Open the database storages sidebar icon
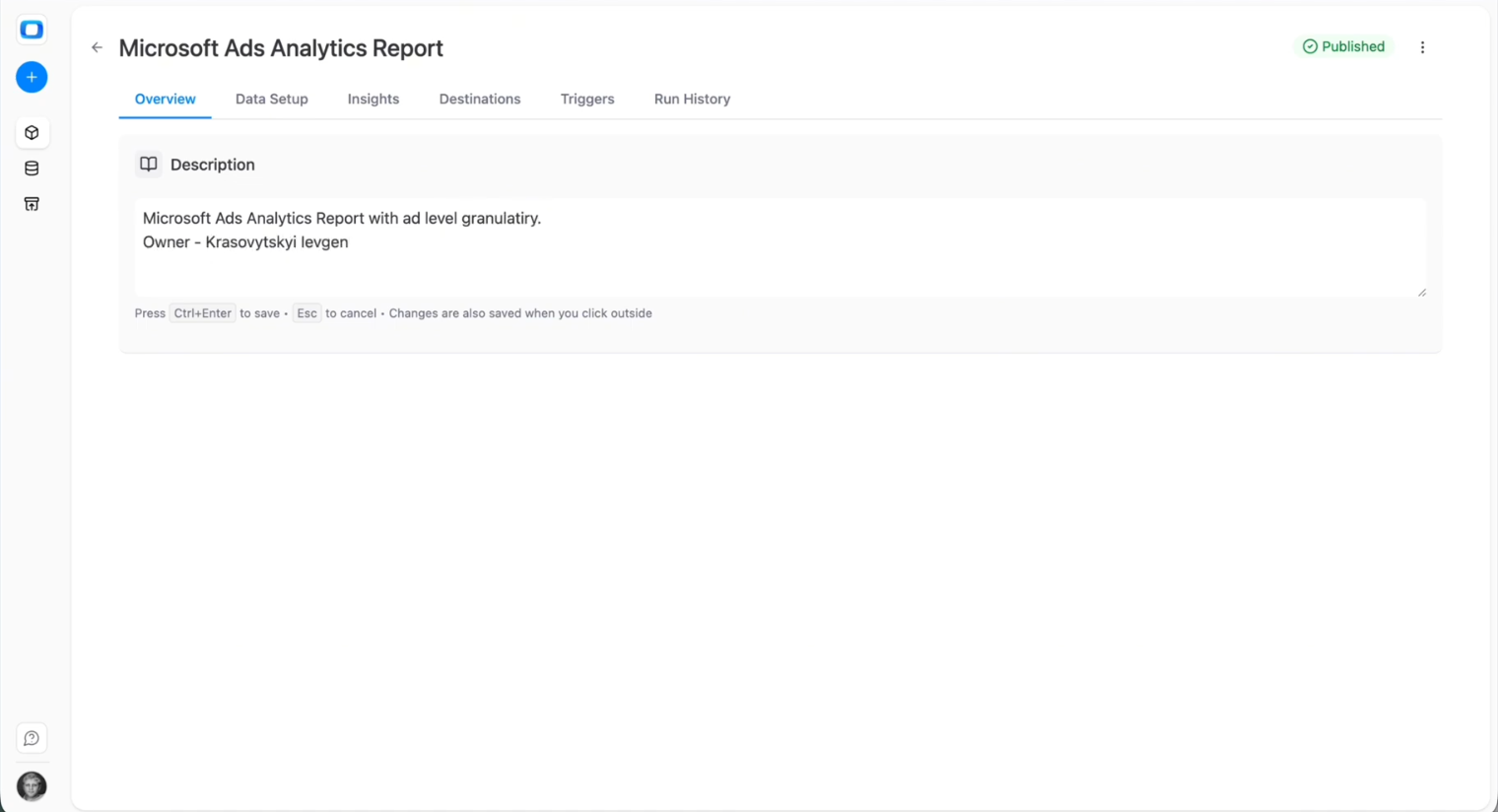 [32, 169]
